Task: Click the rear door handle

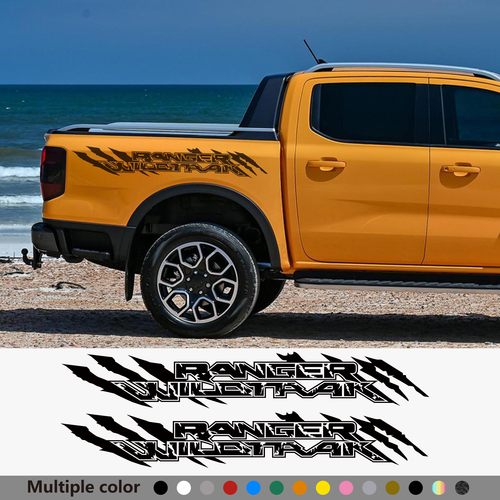Action: click(x=326, y=165)
